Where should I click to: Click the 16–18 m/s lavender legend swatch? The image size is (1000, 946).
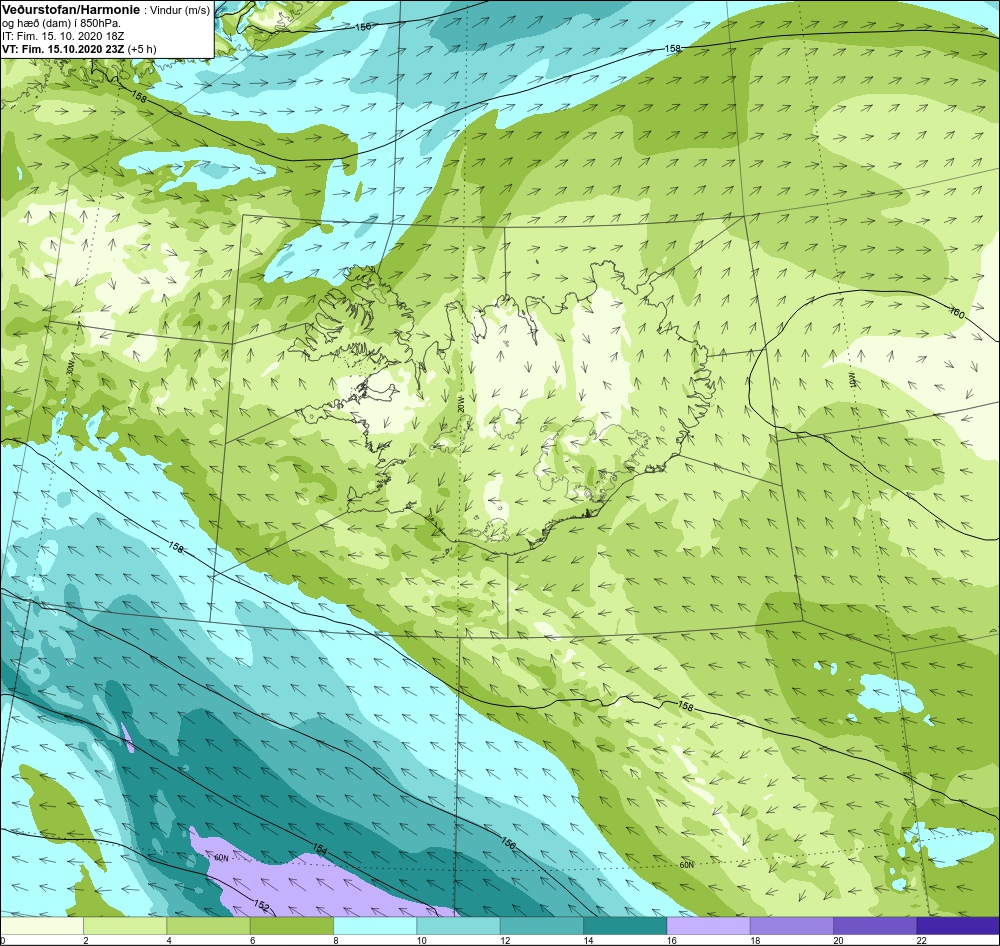pos(708,926)
